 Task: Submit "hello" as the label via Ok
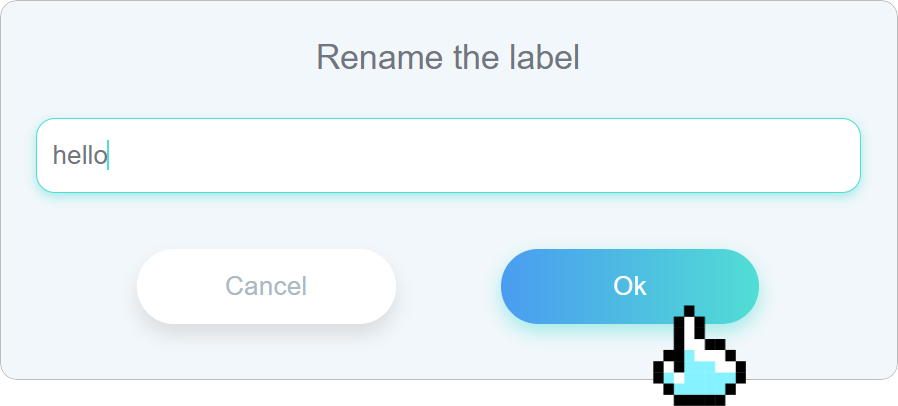pyautogui.click(x=629, y=286)
